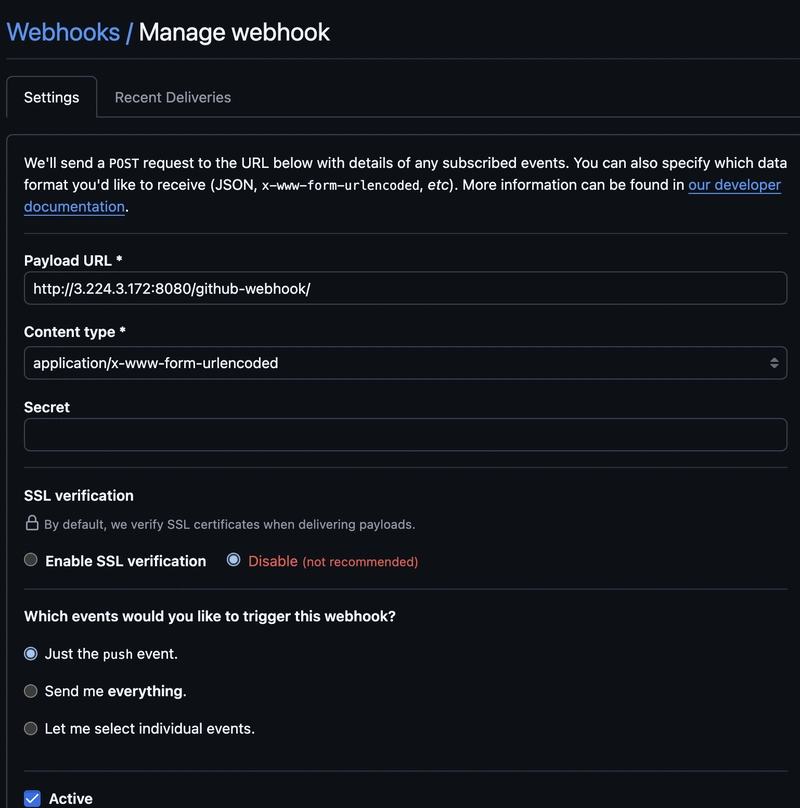Choose the Disable (not recommended) radio option
800x808 pixels.
(x=234, y=560)
